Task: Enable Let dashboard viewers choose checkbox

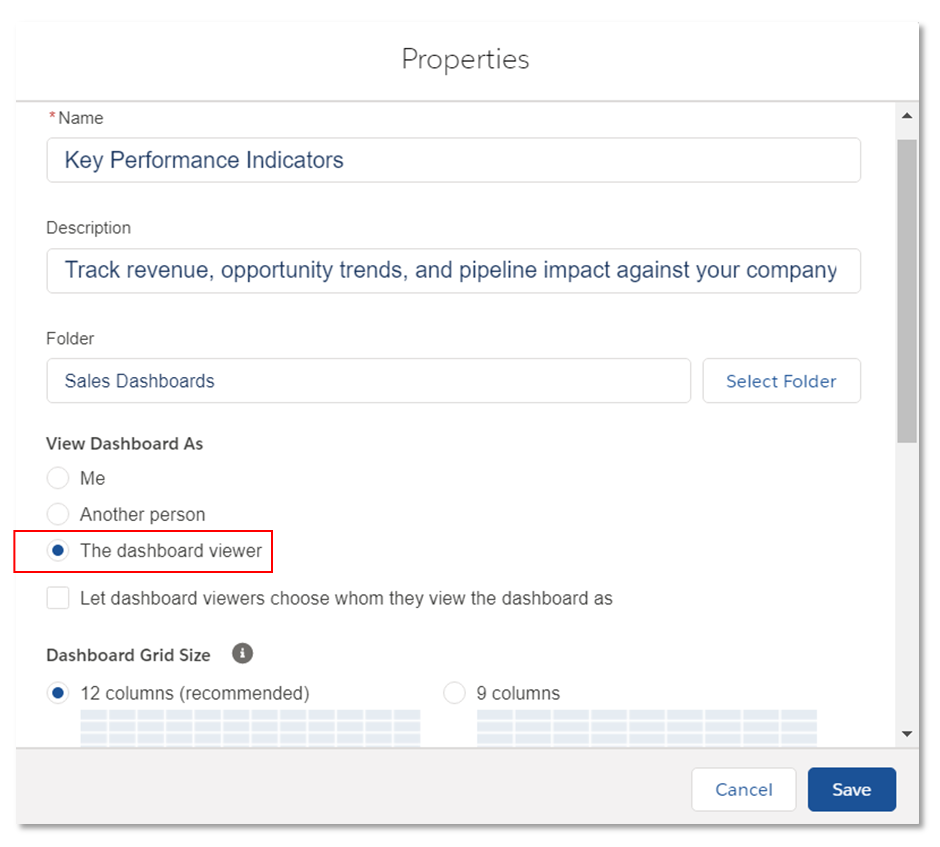Action: tap(58, 598)
